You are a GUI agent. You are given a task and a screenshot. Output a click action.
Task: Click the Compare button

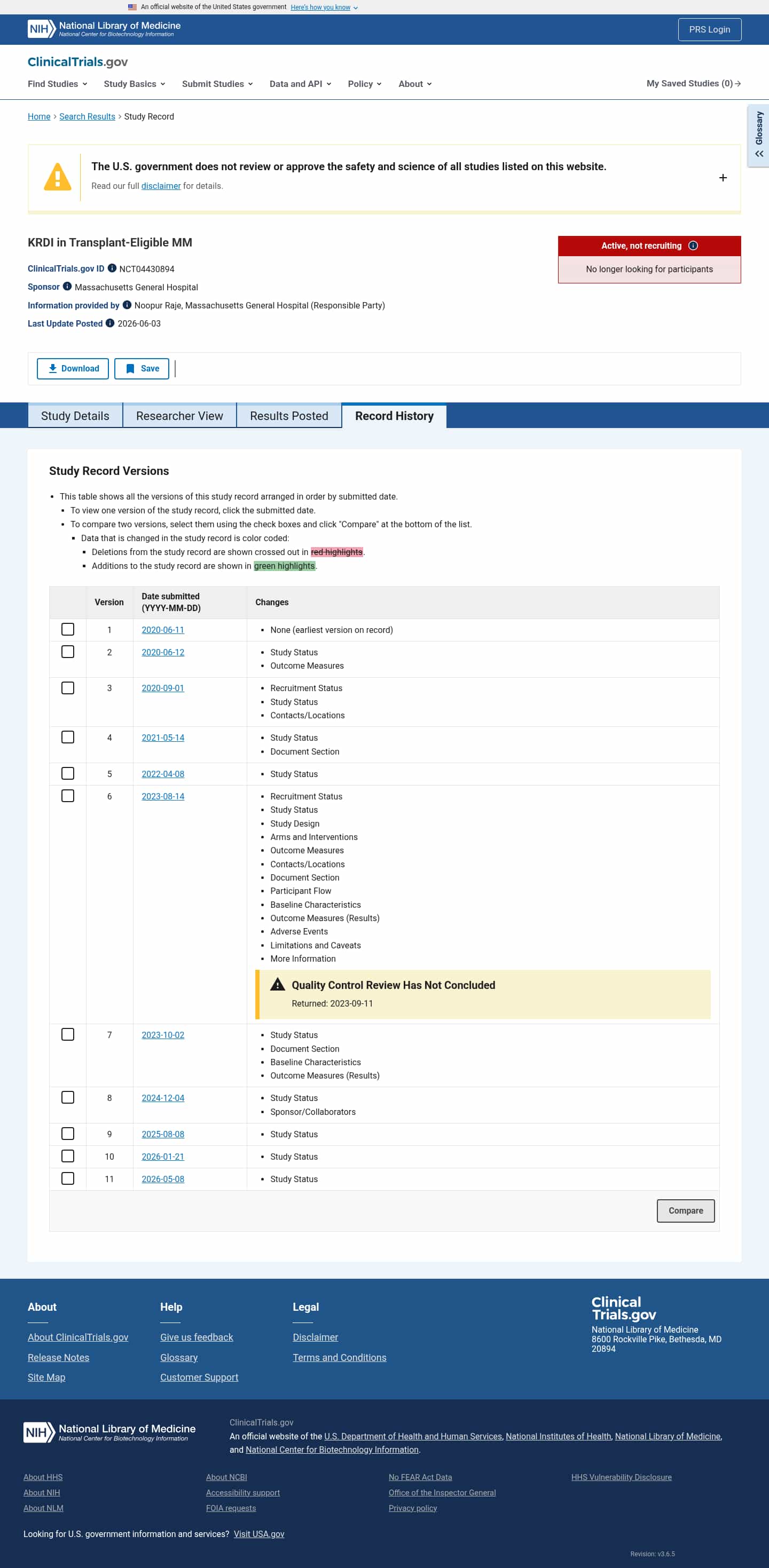pos(686,1211)
